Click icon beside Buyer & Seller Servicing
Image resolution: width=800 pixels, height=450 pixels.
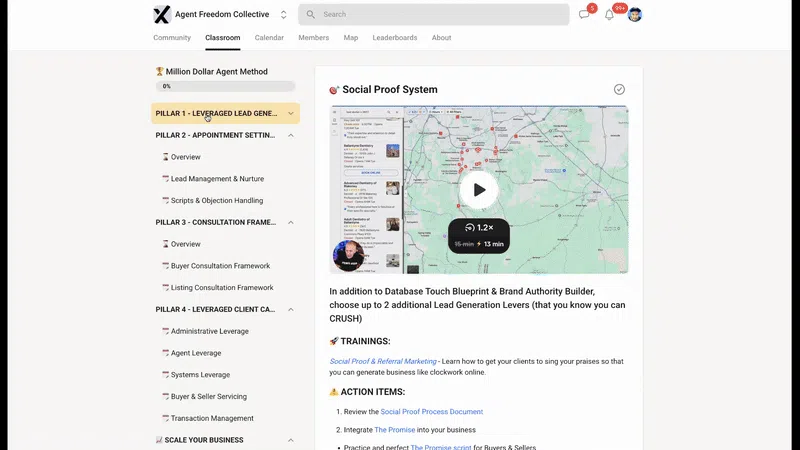coord(165,396)
